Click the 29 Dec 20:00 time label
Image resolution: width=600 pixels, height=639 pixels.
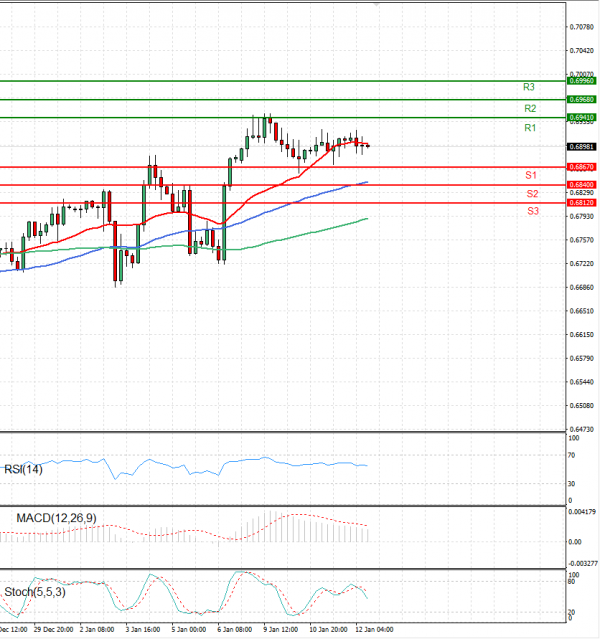point(53,630)
